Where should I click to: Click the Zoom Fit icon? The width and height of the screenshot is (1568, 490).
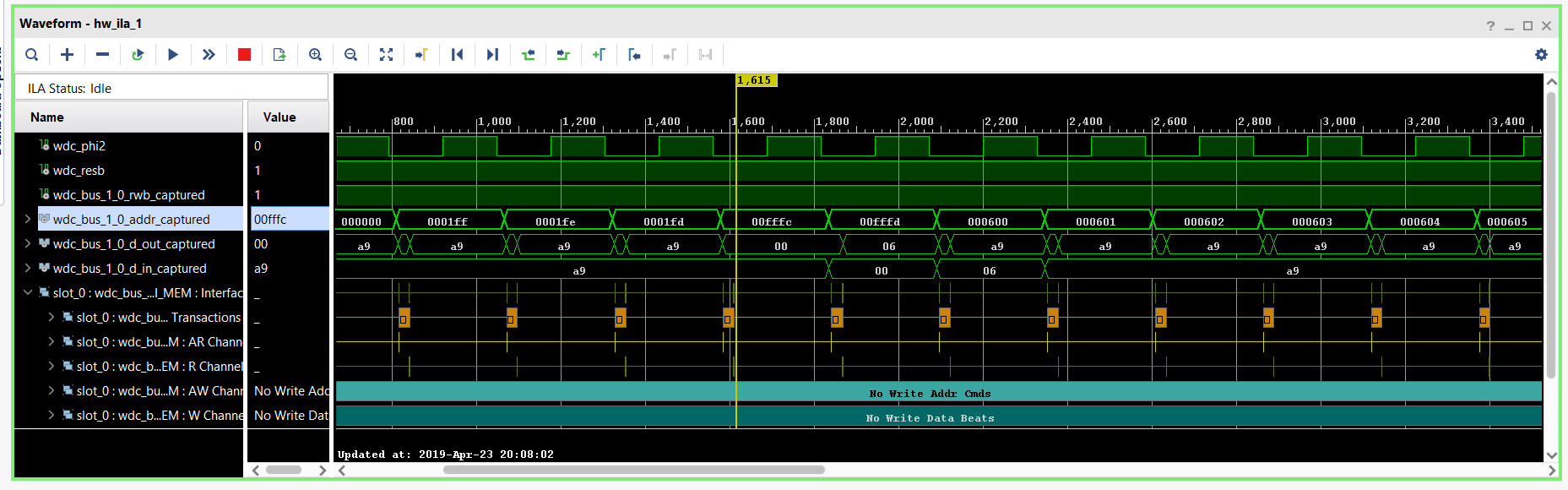(x=386, y=55)
